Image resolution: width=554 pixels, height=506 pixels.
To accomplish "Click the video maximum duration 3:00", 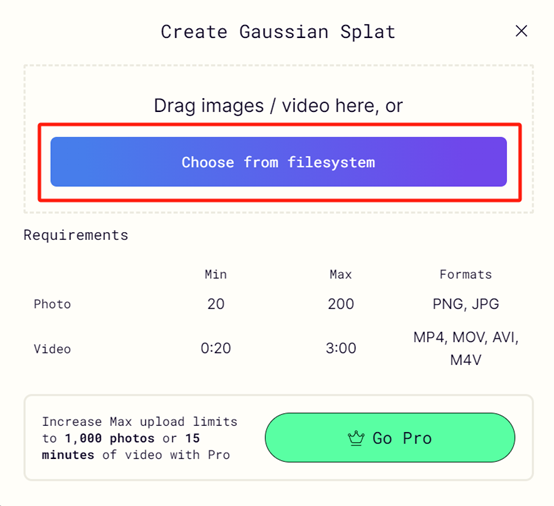I will tap(341, 348).
